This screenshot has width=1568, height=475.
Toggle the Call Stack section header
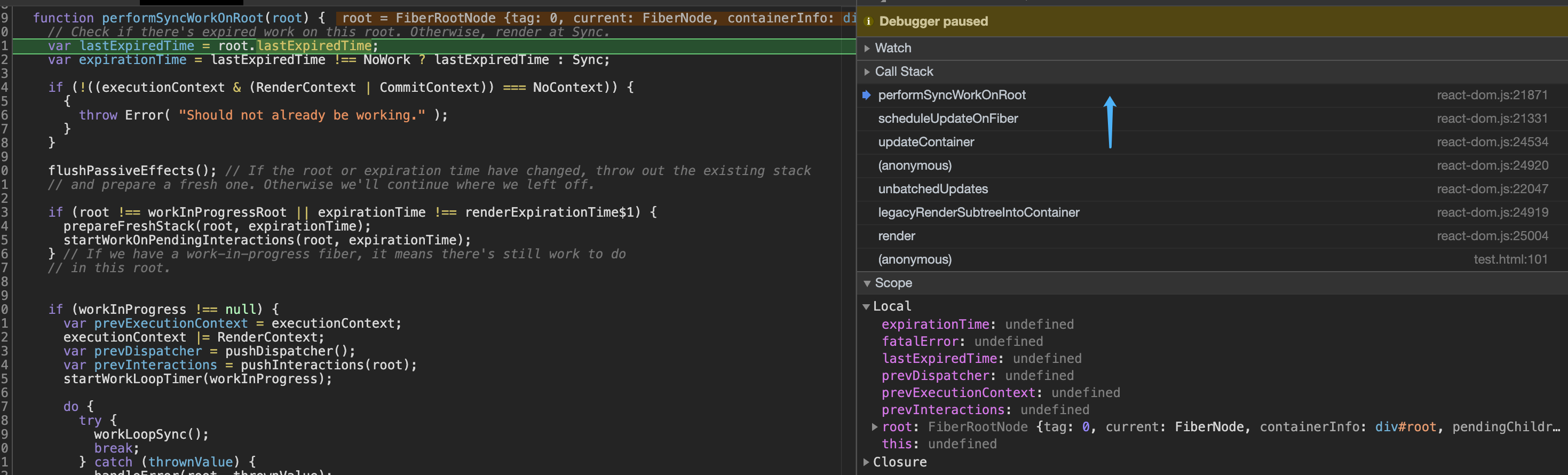point(904,72)
